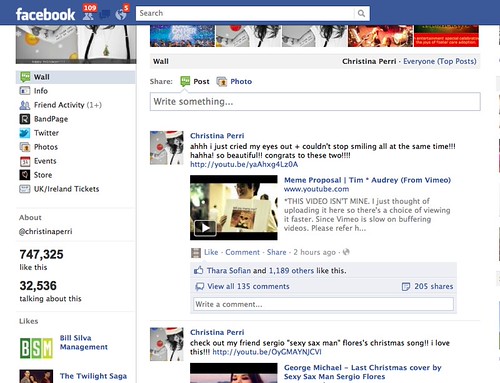Open the Events section
The image size is (500, 383).
coord(45,161)
